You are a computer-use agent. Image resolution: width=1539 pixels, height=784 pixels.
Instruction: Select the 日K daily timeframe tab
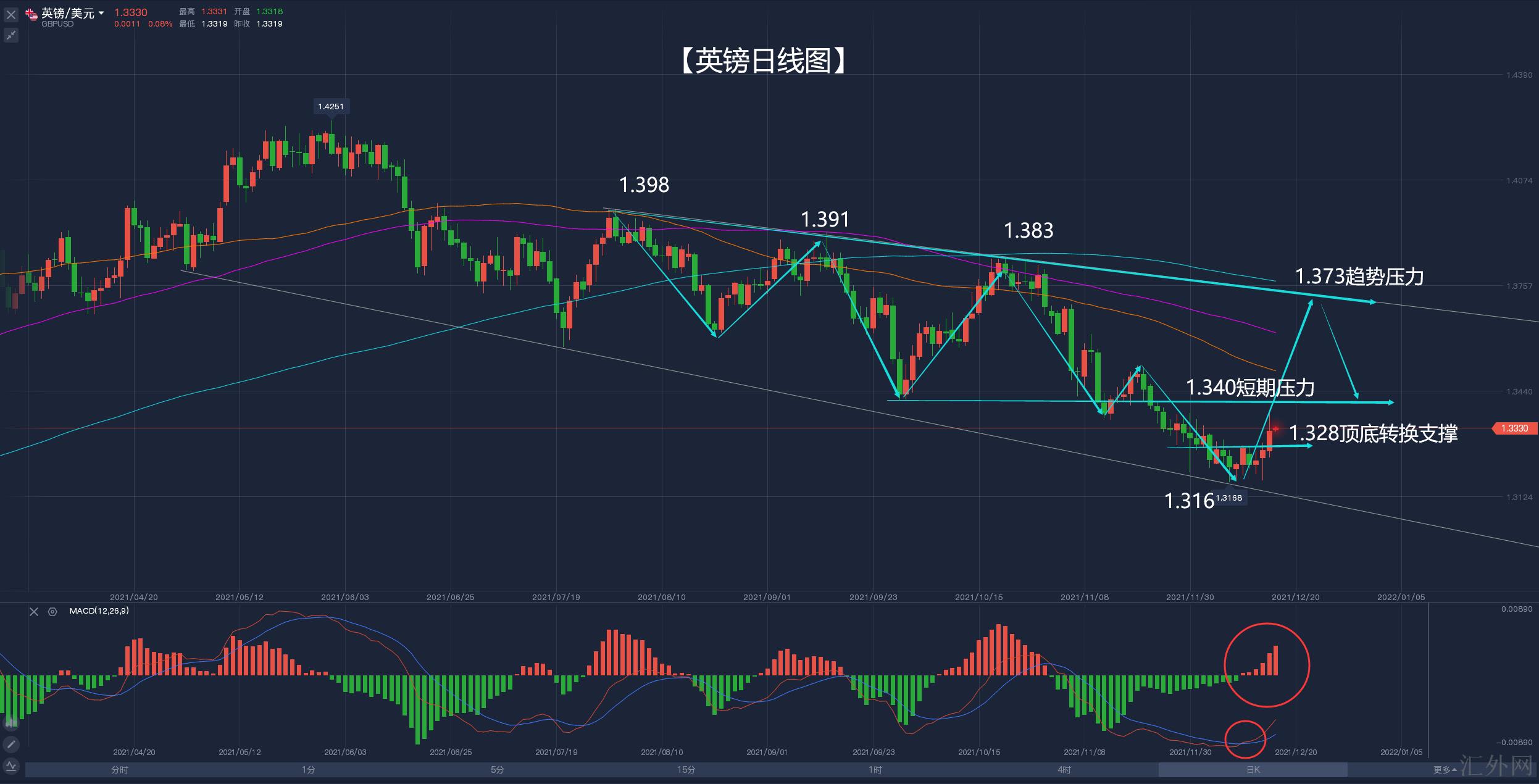click(1253, 770)
